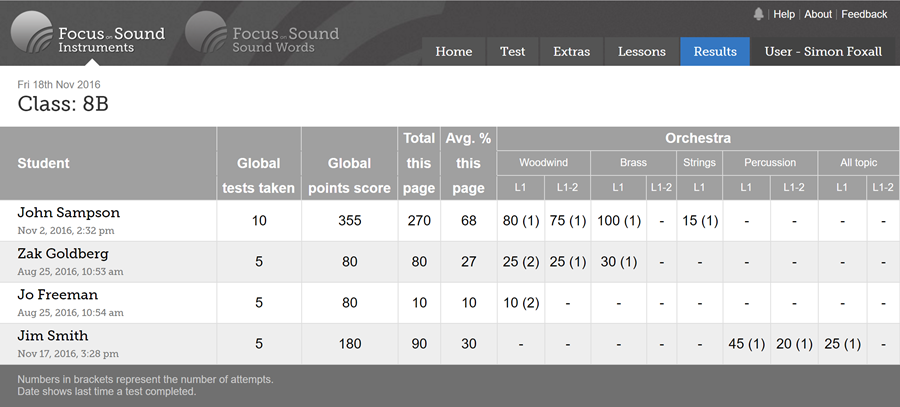Sort by Global tests taken header

pos(259,164)
